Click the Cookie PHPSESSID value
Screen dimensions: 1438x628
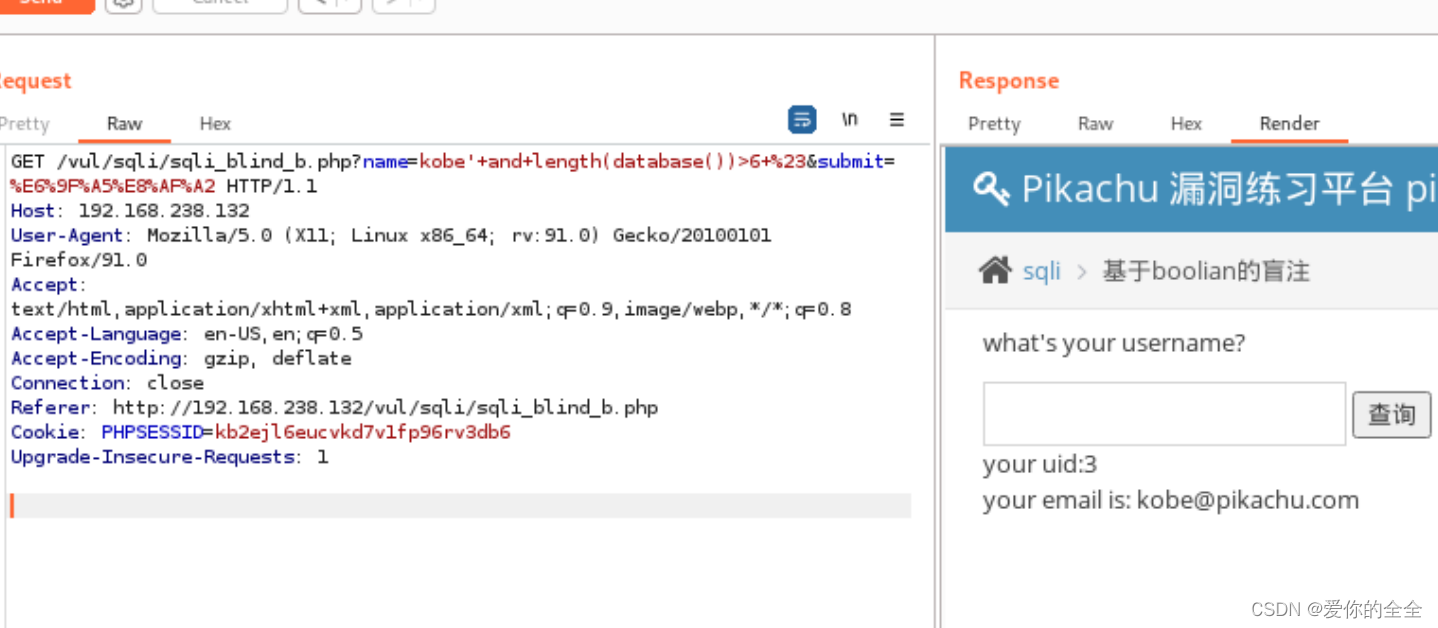(x=363, y=432)
